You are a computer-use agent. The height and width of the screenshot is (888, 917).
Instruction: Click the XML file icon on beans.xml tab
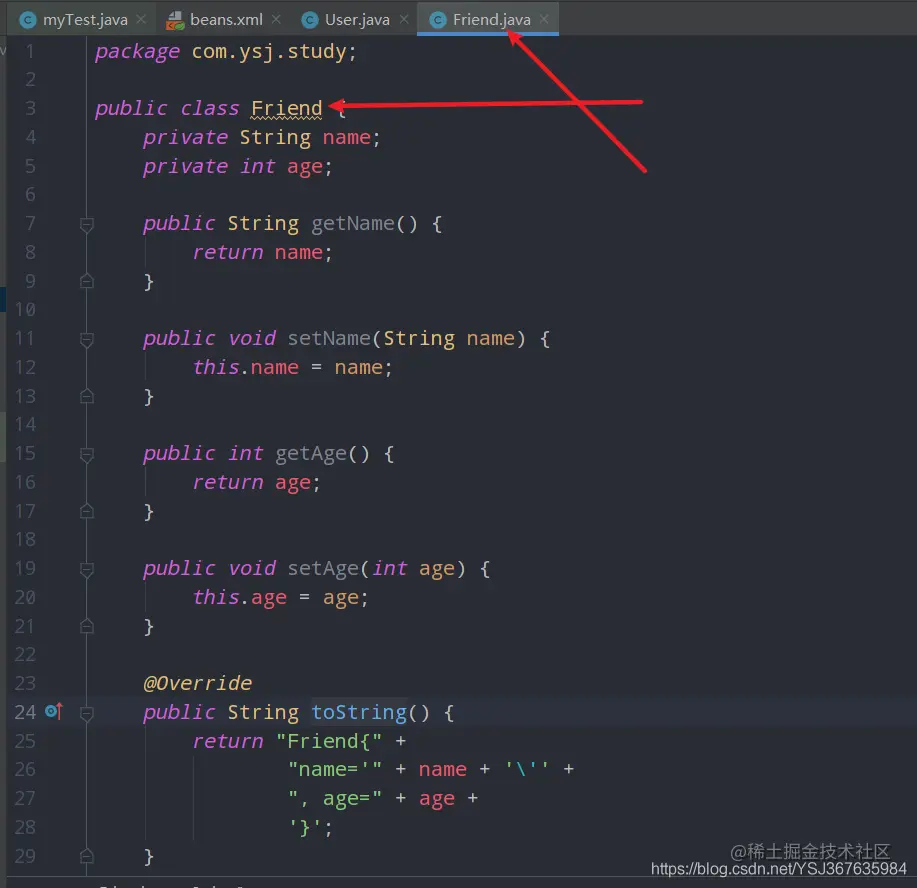(x=174, y=20)
